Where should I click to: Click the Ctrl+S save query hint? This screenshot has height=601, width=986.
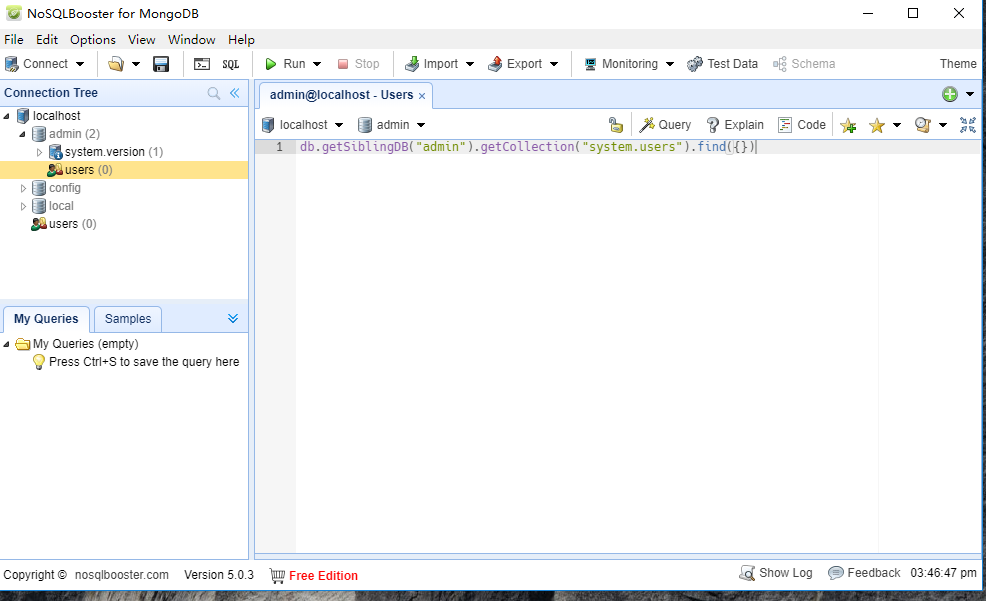coord(144,362)
